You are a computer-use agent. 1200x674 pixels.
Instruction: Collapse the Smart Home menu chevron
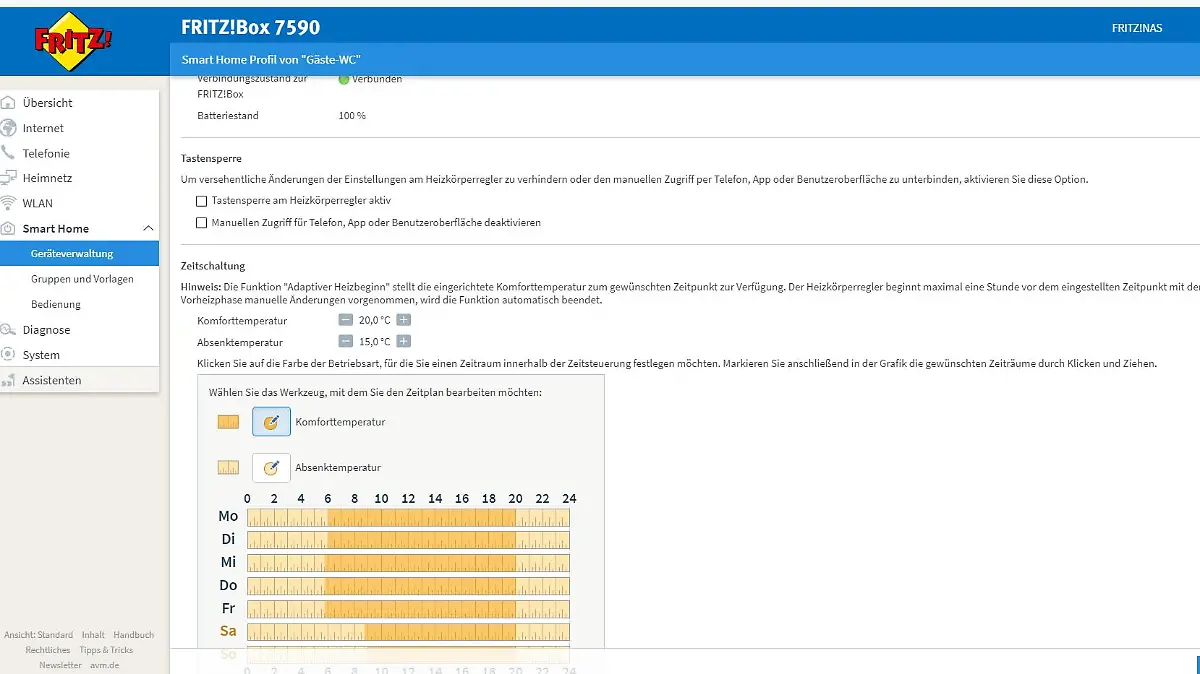[x=148, y=229]
